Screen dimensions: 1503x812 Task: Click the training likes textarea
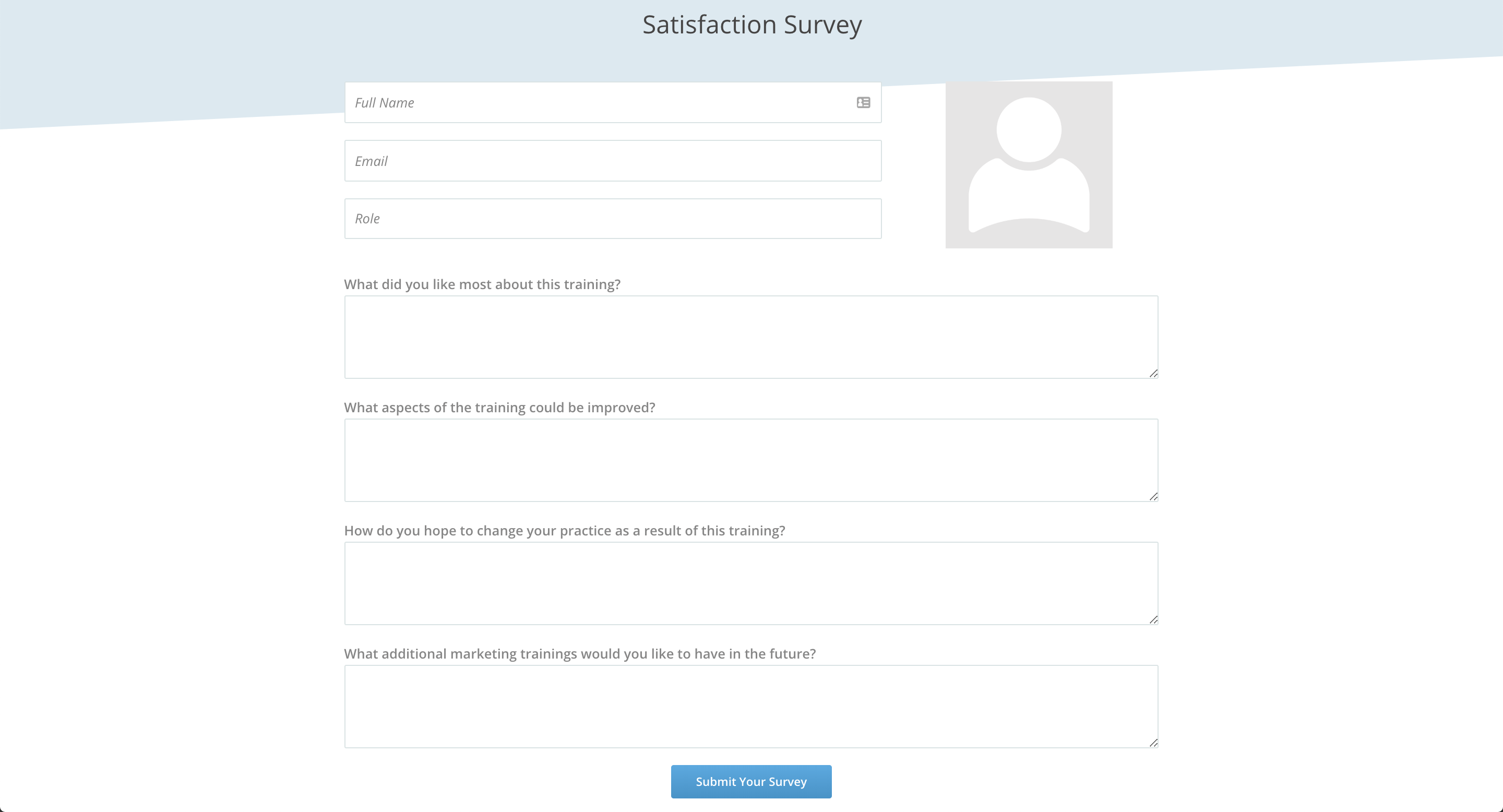[x=751, y=336]
